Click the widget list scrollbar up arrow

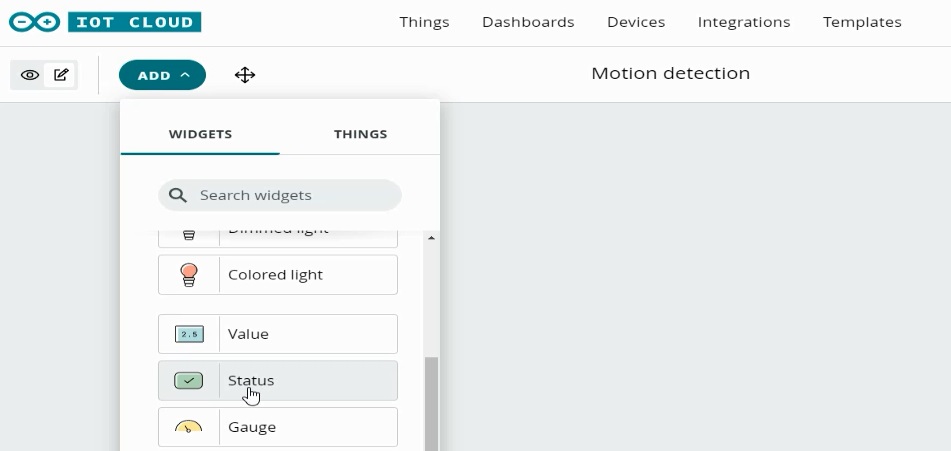(x=431, y=238)
